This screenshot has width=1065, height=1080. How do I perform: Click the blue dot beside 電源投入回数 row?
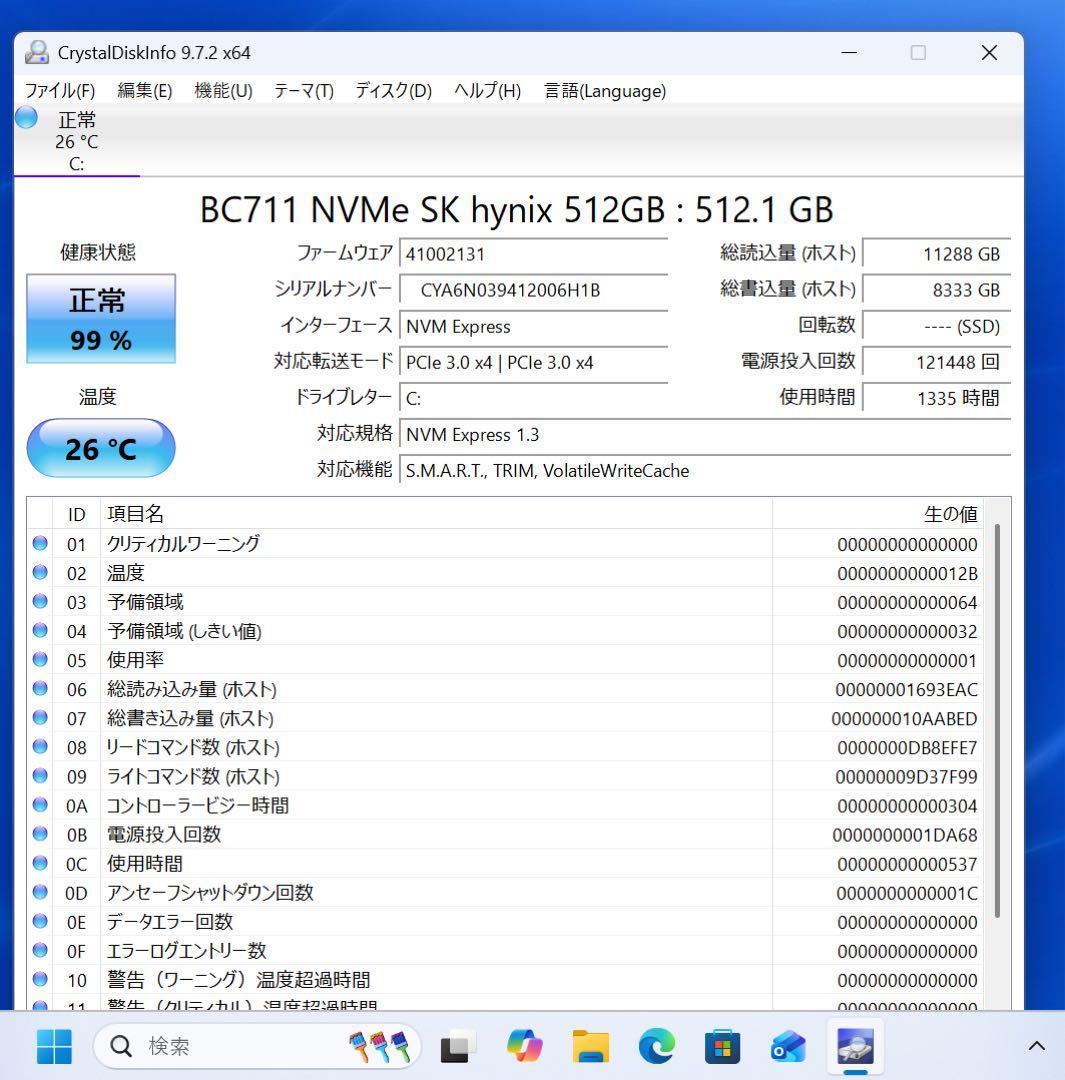(39, 835)
